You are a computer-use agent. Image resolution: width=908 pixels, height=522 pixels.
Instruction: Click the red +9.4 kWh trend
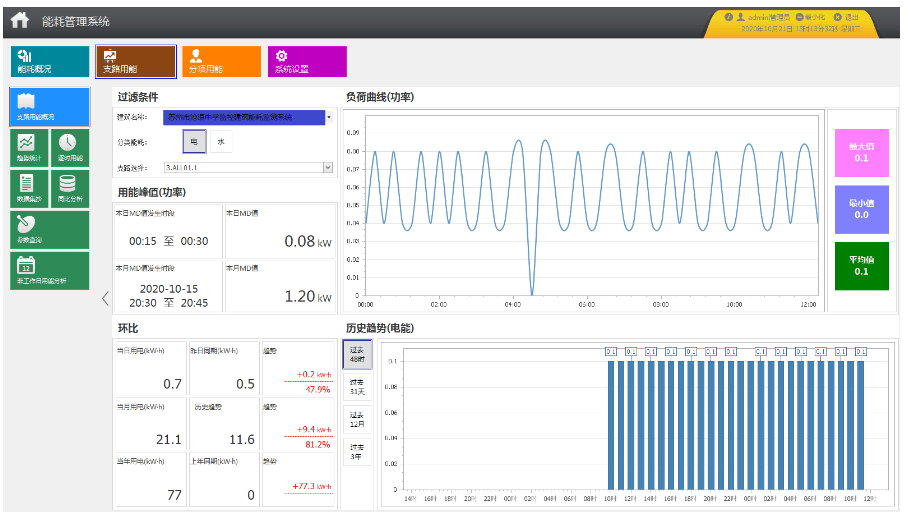tap(314, 429)
